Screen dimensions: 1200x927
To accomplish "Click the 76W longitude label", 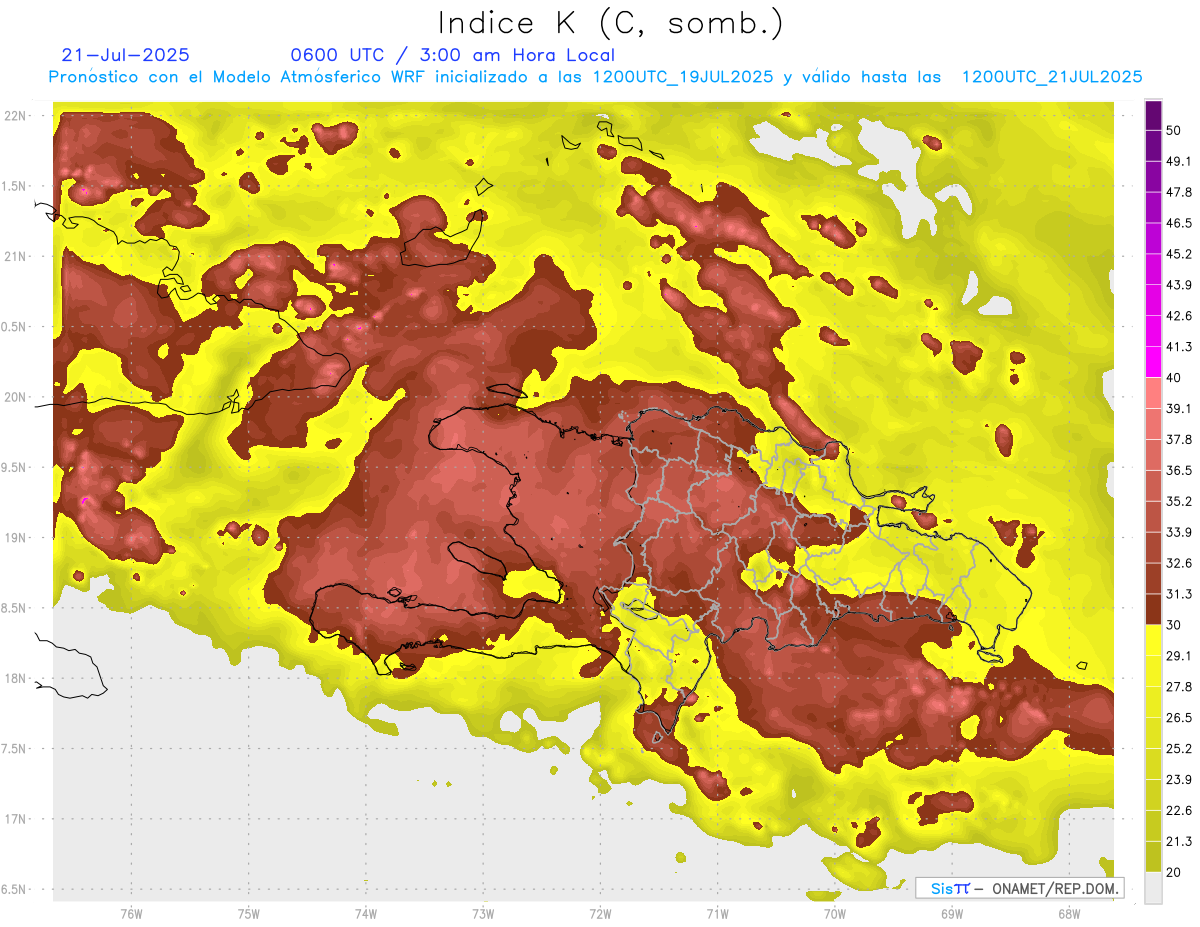I will click(131, 913).
